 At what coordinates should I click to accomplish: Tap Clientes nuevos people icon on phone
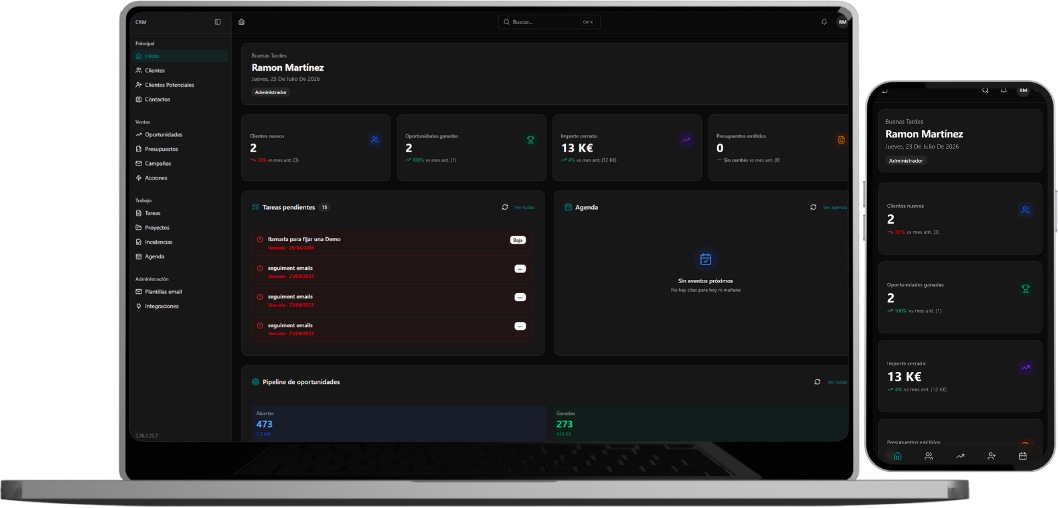click(x=1026, y=210)
